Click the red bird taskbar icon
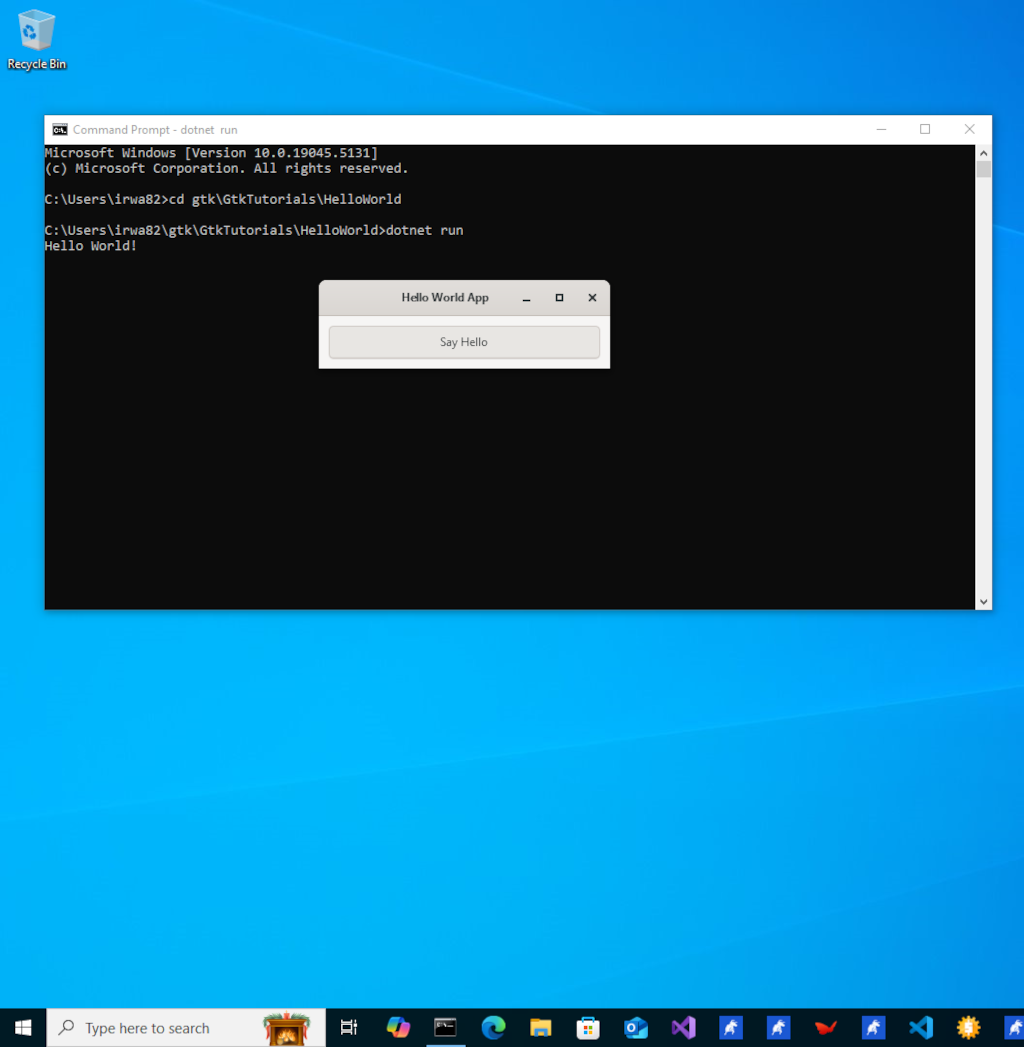The width and height of the screenshot is (1024, 1047). tap(824, 1027)
